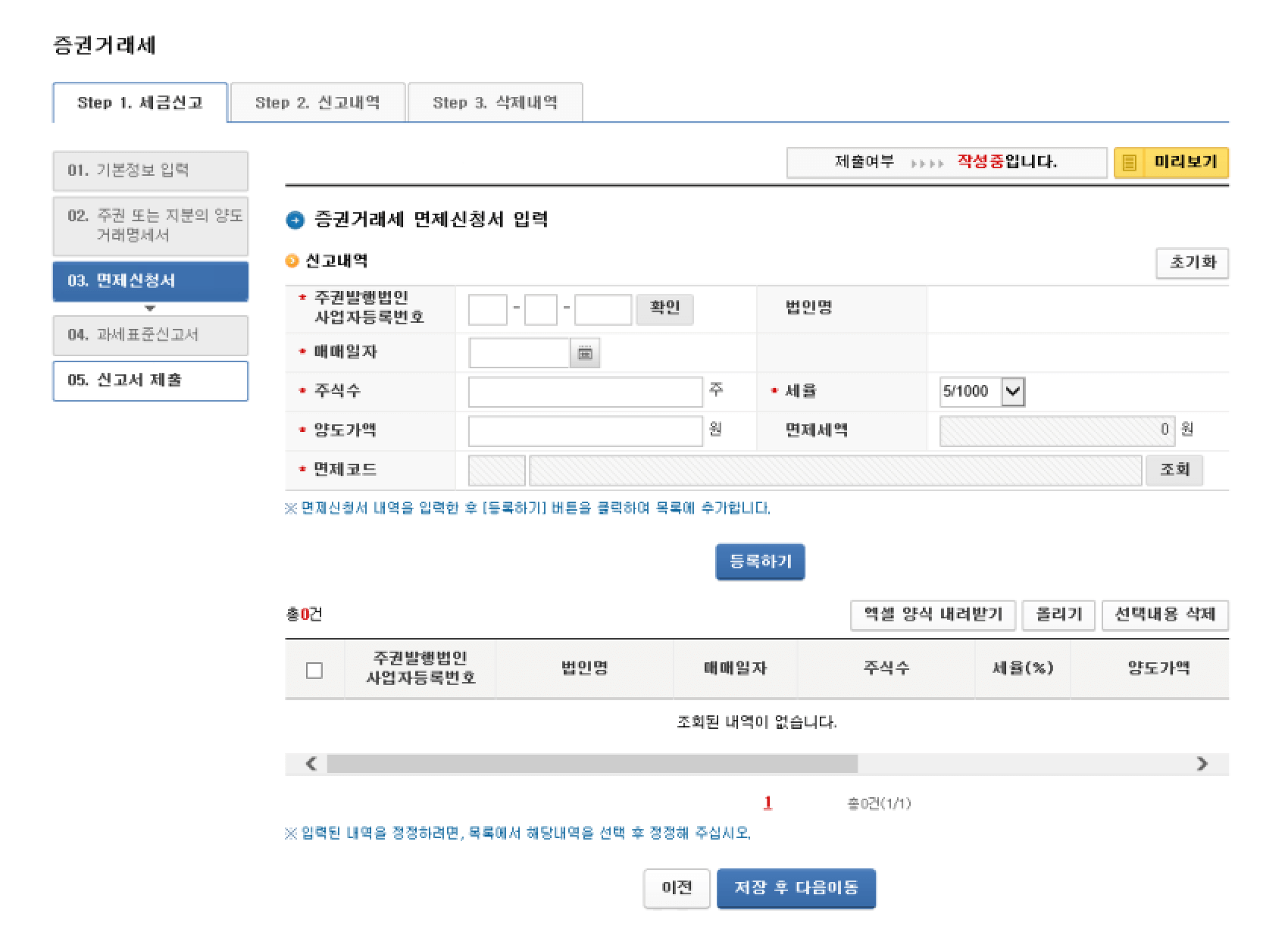The height and width of the screenshot is (951, 1288).
Task: Click the left arrow of the table scrollbar
Action: (x=309, y=765)
